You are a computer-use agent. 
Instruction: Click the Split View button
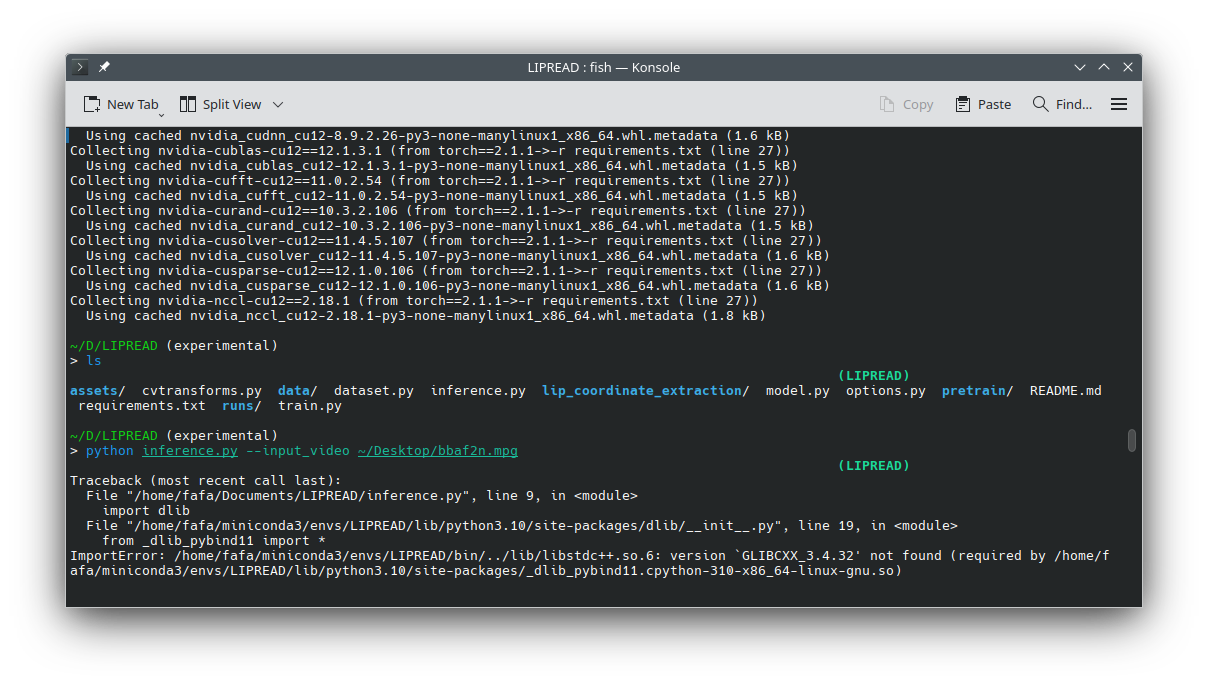tap(220, 104)
